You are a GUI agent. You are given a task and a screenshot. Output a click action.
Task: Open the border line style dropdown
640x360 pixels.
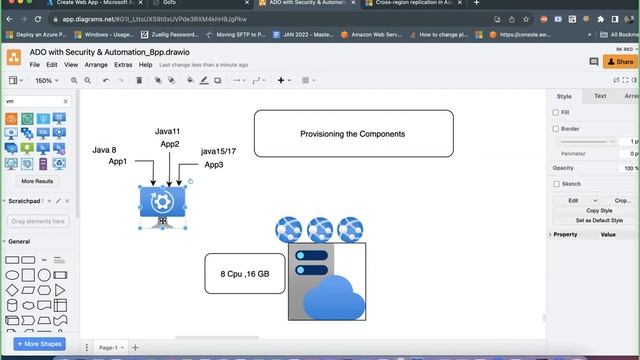tap(587, 141)
